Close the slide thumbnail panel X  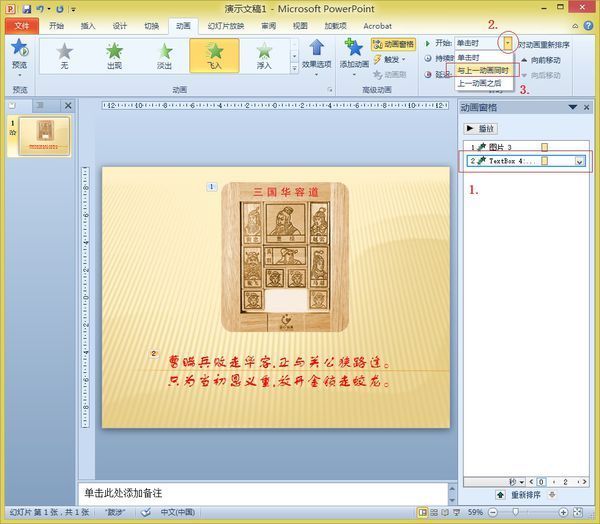tap(68, 105)
